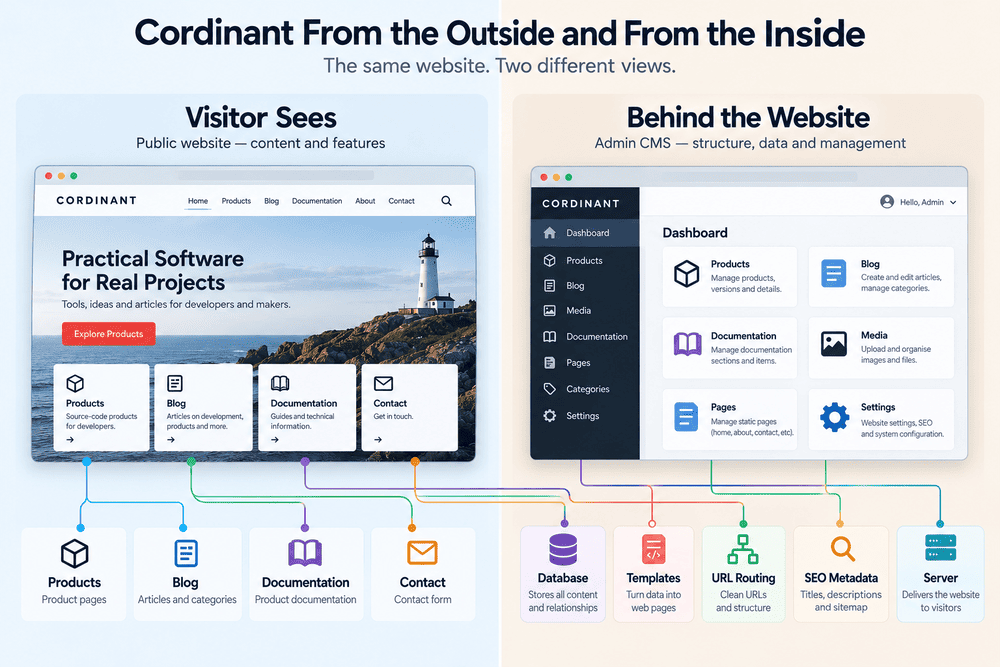1000x667 pixels.
Task: Open the Documentation dashboard card purple book icon
Action: pyautogui.click(x=688, y=344)
